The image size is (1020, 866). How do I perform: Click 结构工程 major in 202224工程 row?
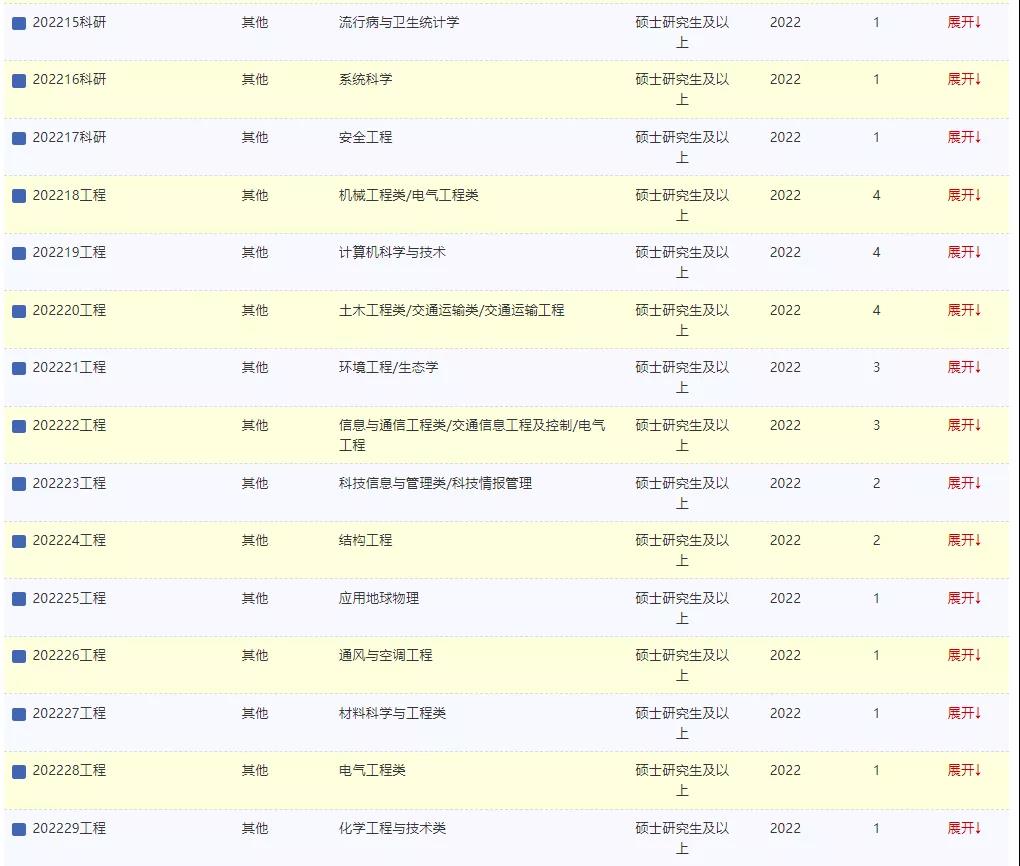pyautogui.click(x=365, y=540)
